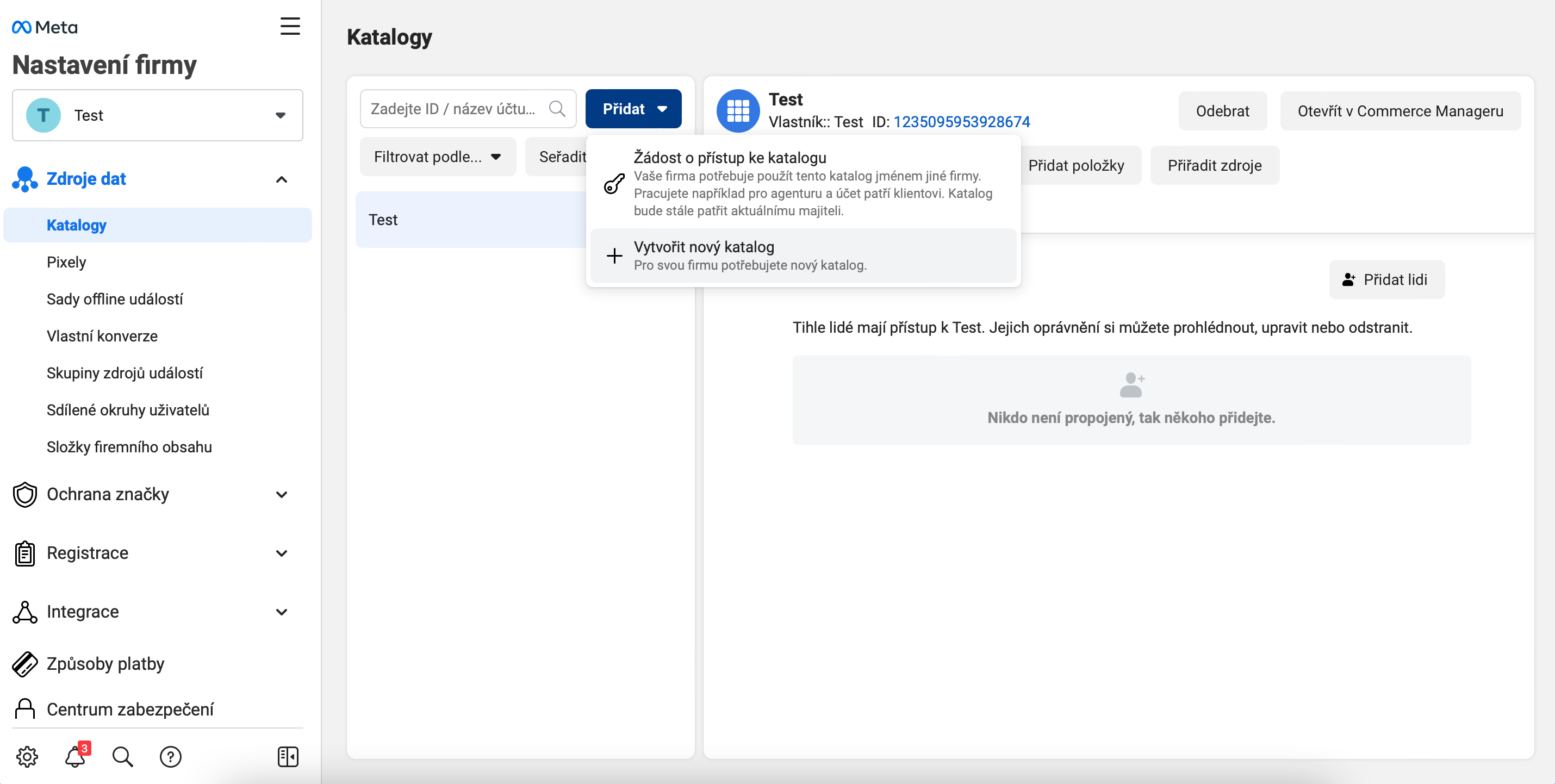Screen dimensions: 1555x784
Task: Select Katalogy in sidebar
Action: 158,225
